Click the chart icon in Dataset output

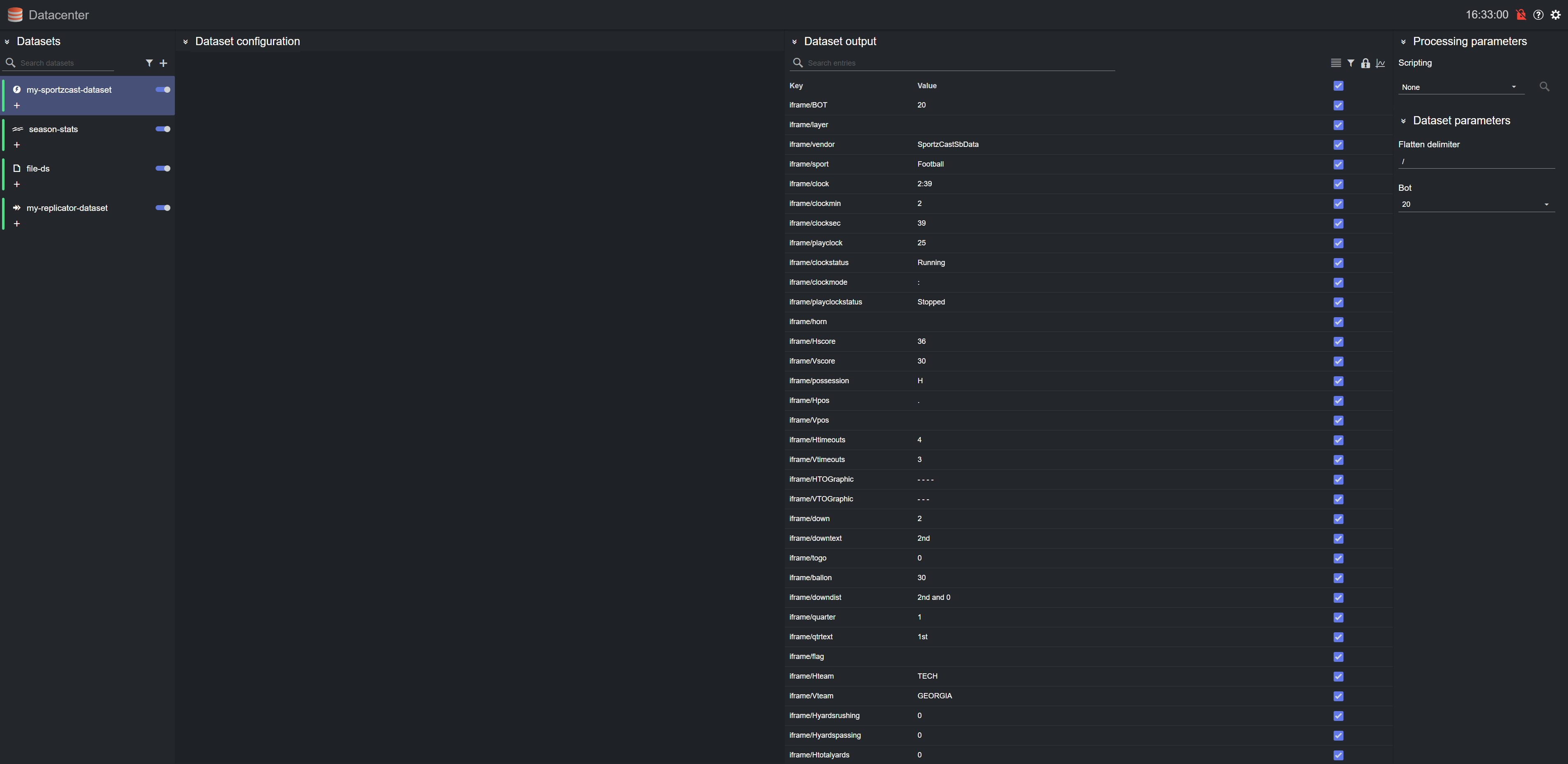click(x=1380, y=63)
